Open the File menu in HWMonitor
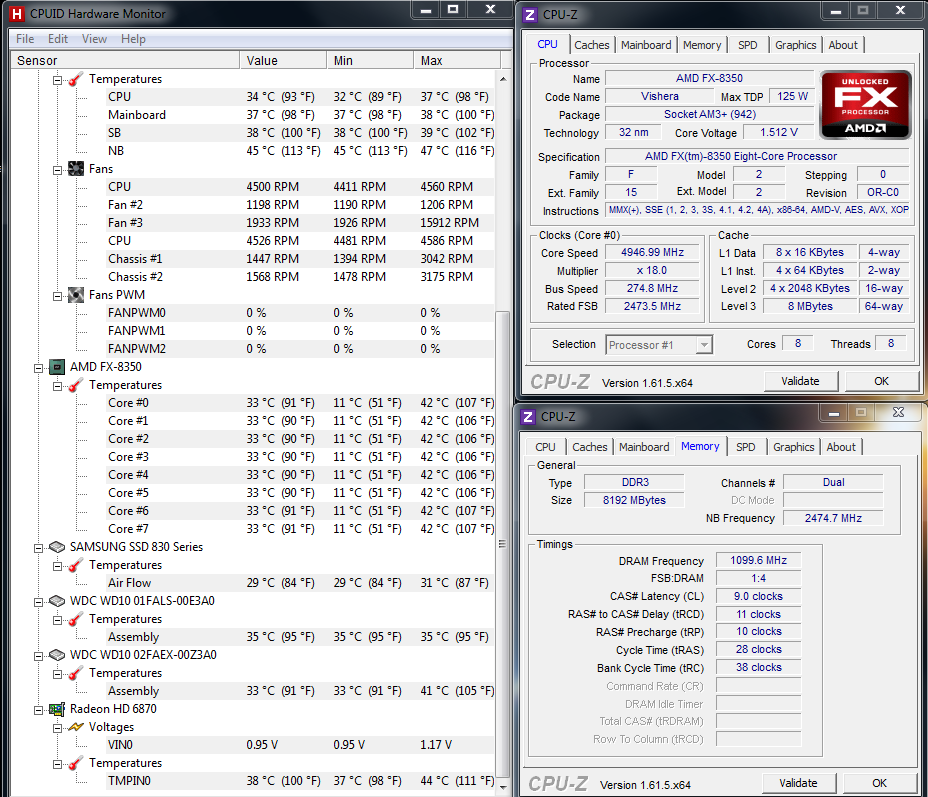928x797 pixels. coord(25,39)
